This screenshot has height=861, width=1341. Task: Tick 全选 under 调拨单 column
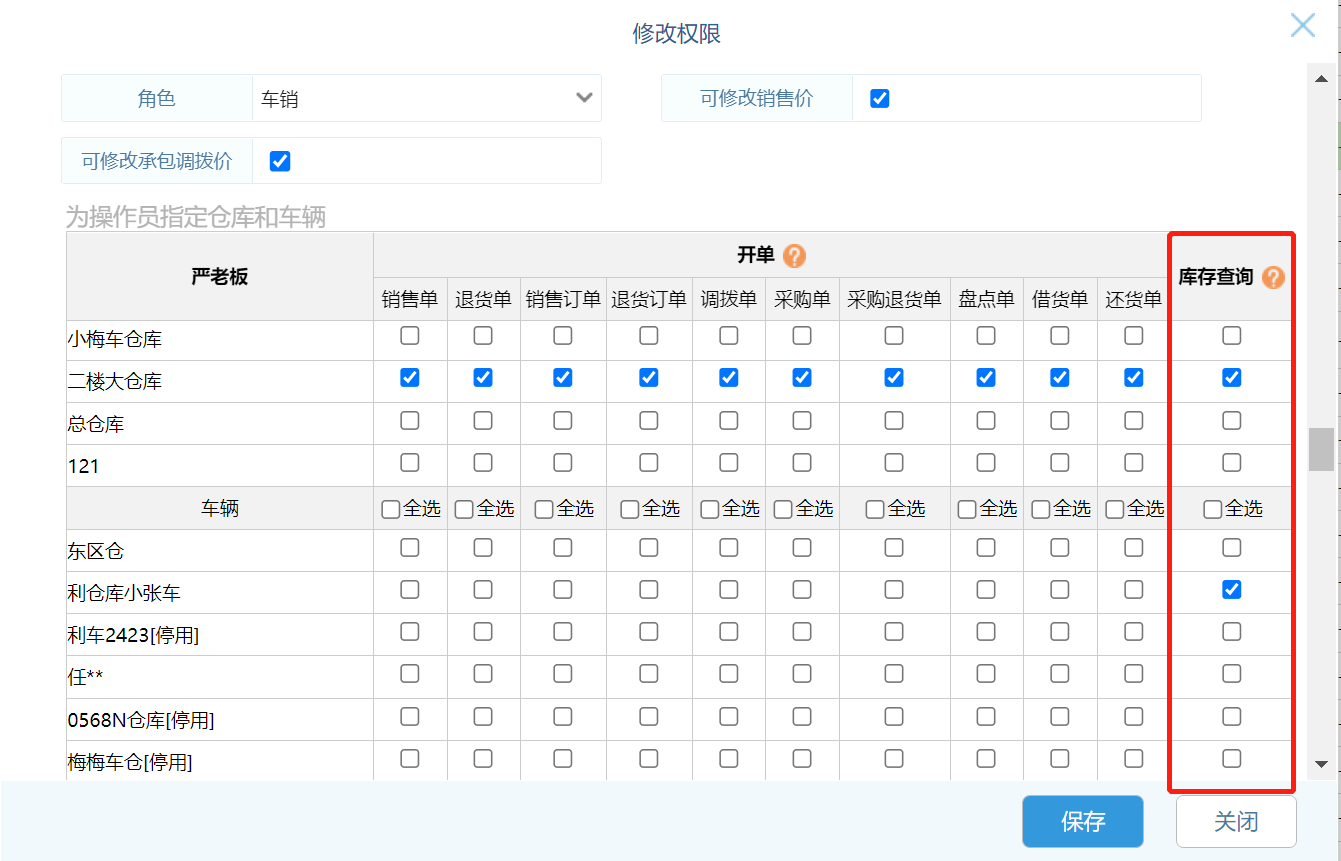coord(710,510)
